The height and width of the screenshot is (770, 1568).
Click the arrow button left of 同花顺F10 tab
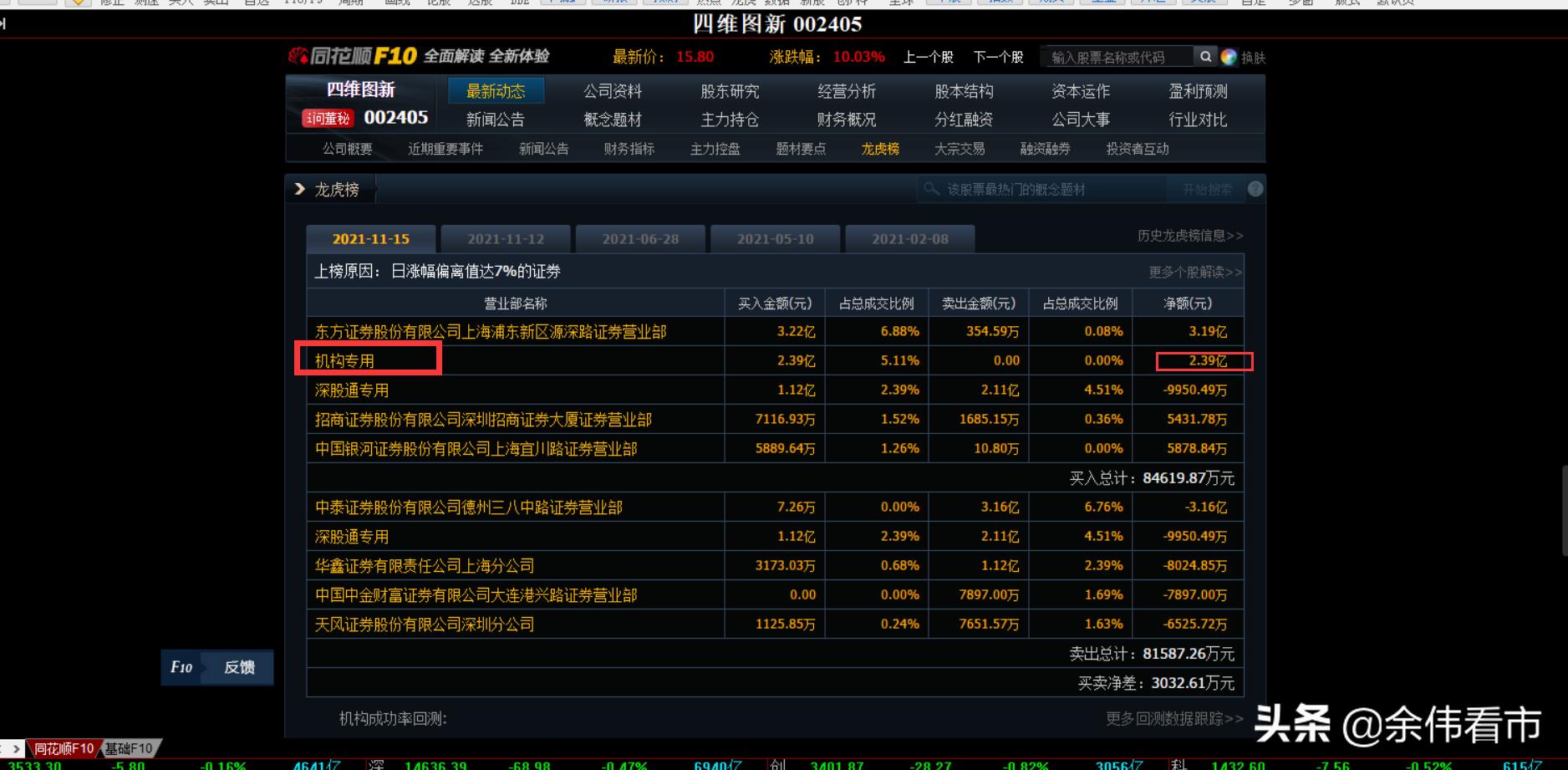(x=16, y=748)
